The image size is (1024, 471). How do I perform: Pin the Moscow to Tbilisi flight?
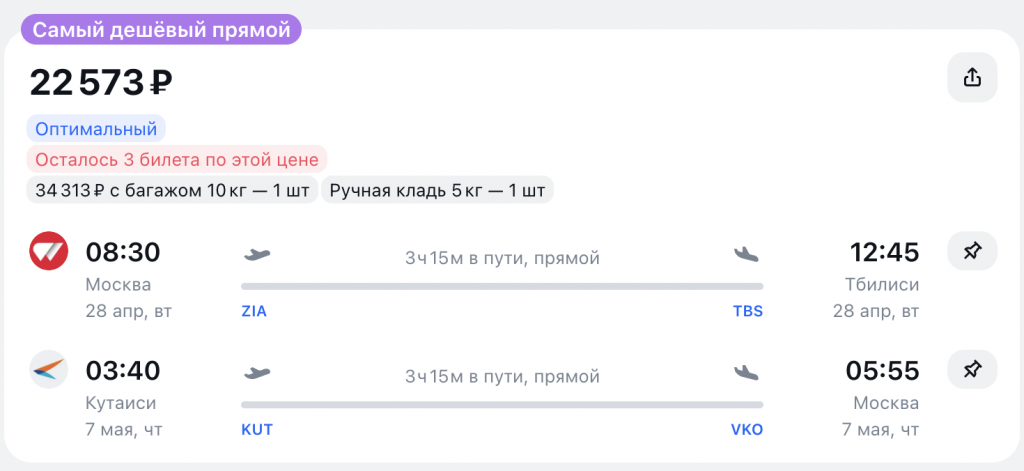972,252
